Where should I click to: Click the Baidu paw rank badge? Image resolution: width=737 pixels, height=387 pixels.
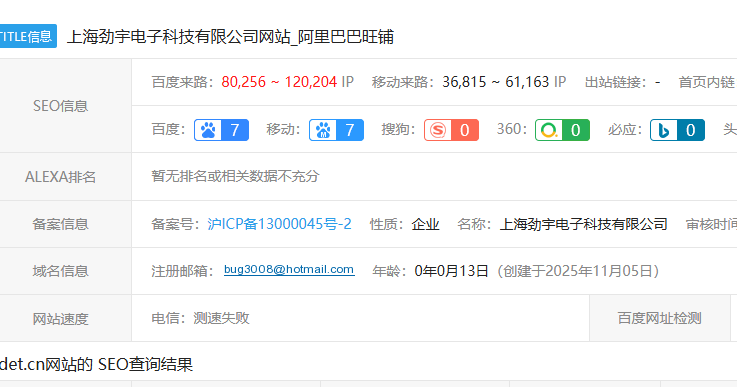[221, 130]
